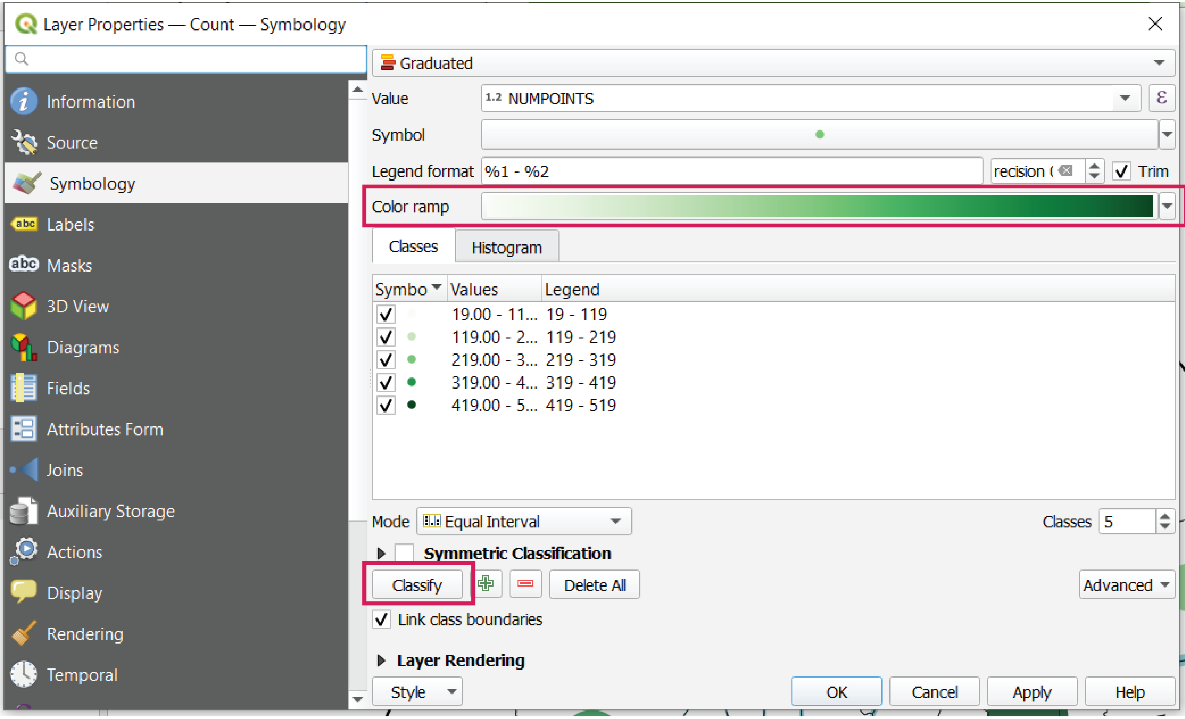Toggle the Trim checkbox
Screen dimensions: 1185x719
pos(1121,171)
